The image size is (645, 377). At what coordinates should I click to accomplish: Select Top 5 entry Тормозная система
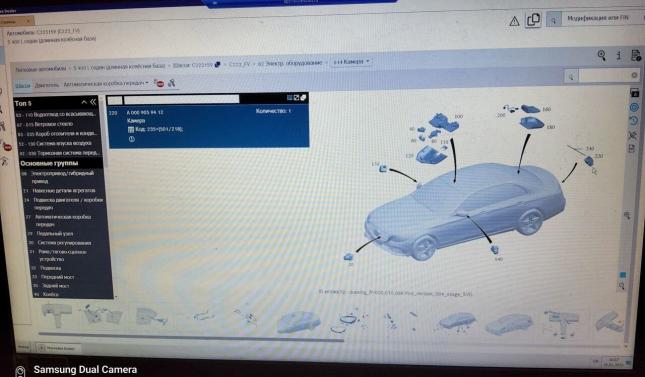[x=59, y=153]
